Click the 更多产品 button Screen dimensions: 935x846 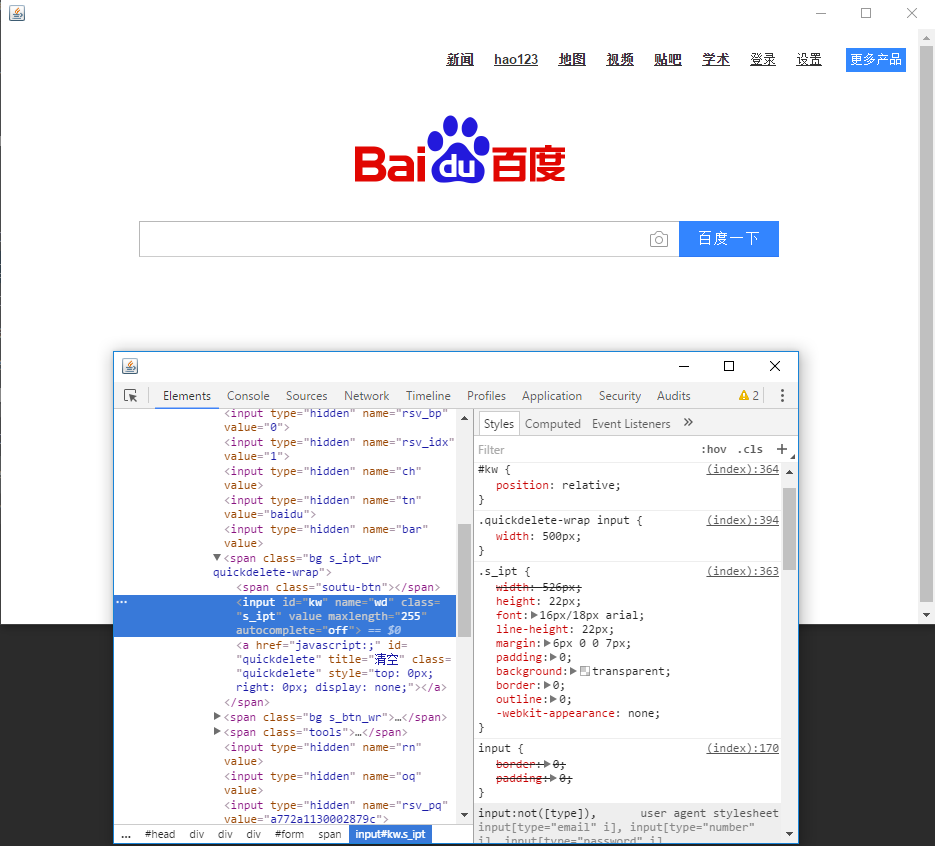(875, 60)
